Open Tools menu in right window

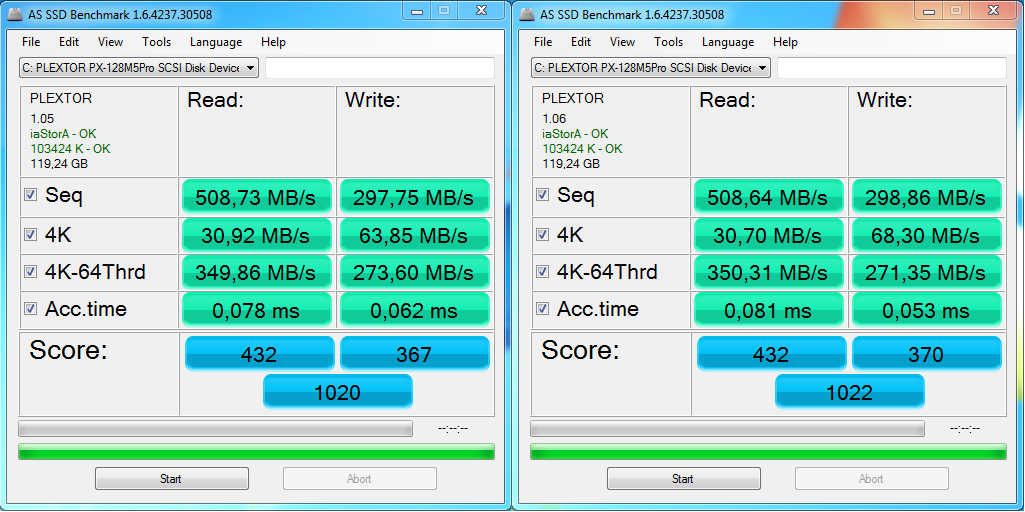(x=669, y=42)
